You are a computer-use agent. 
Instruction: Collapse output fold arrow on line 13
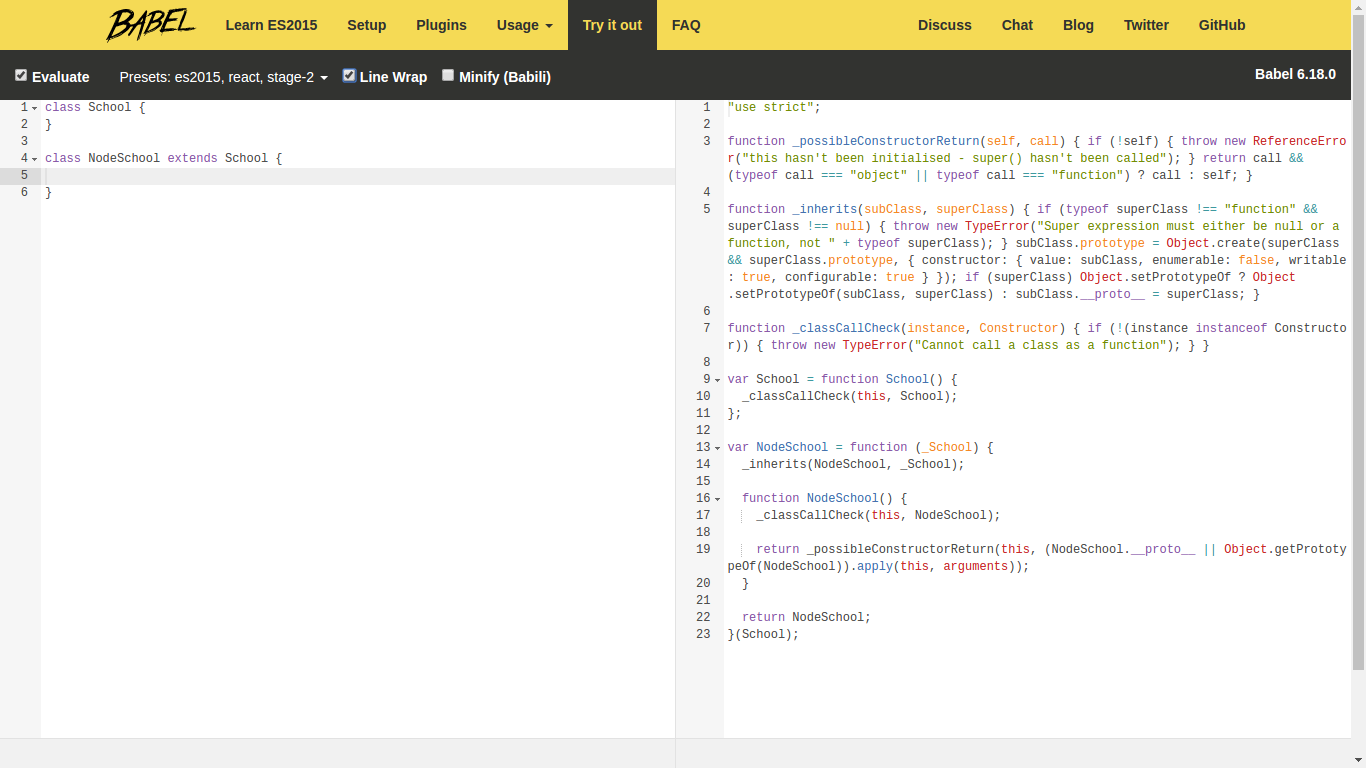(718, 448)
